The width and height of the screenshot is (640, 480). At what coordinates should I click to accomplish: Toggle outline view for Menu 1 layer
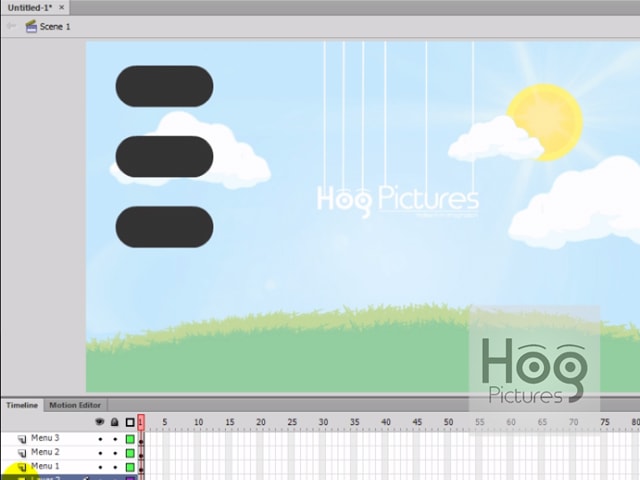pos(130,467)
